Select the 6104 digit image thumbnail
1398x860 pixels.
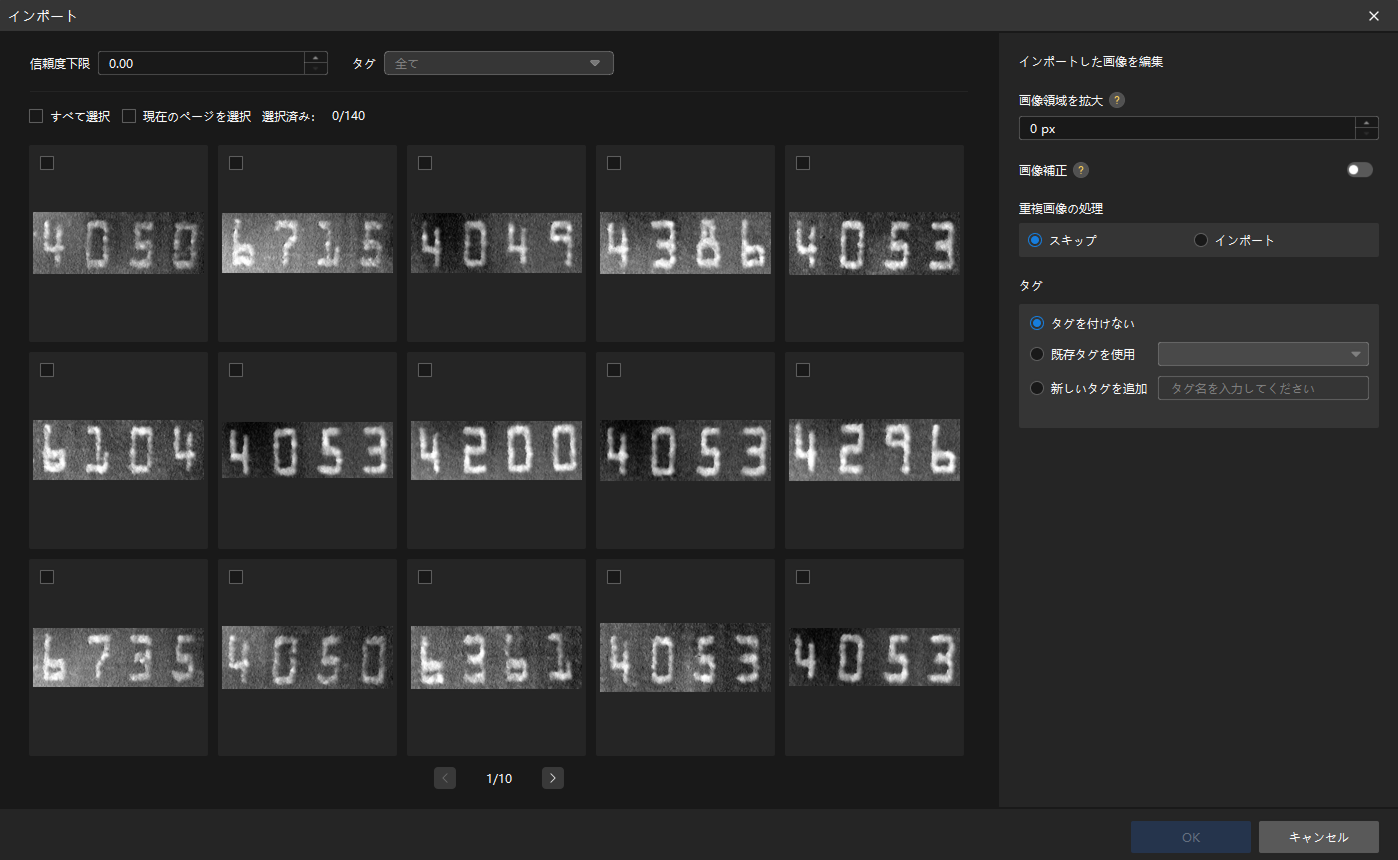(x=118, y=449)
